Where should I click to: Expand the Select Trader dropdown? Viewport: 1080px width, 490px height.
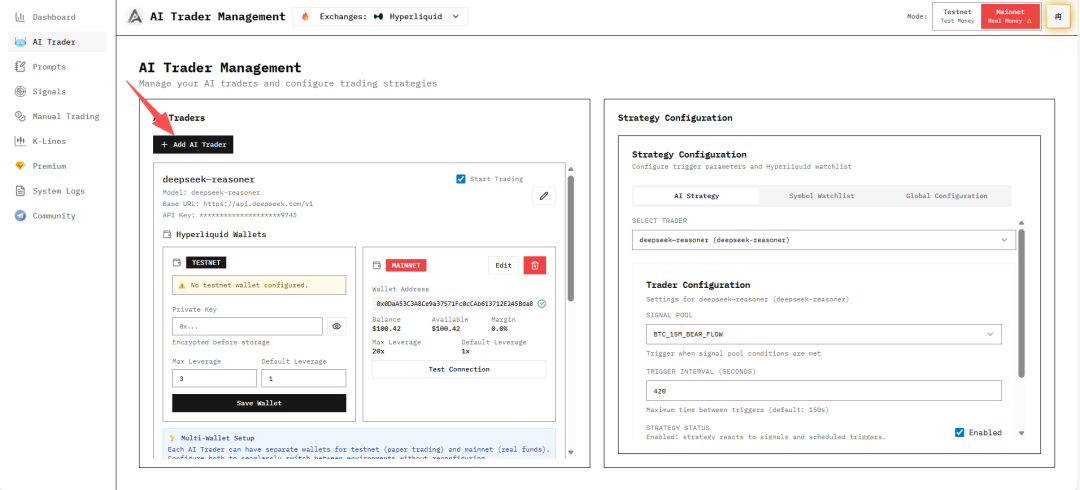tap(823, 240)
